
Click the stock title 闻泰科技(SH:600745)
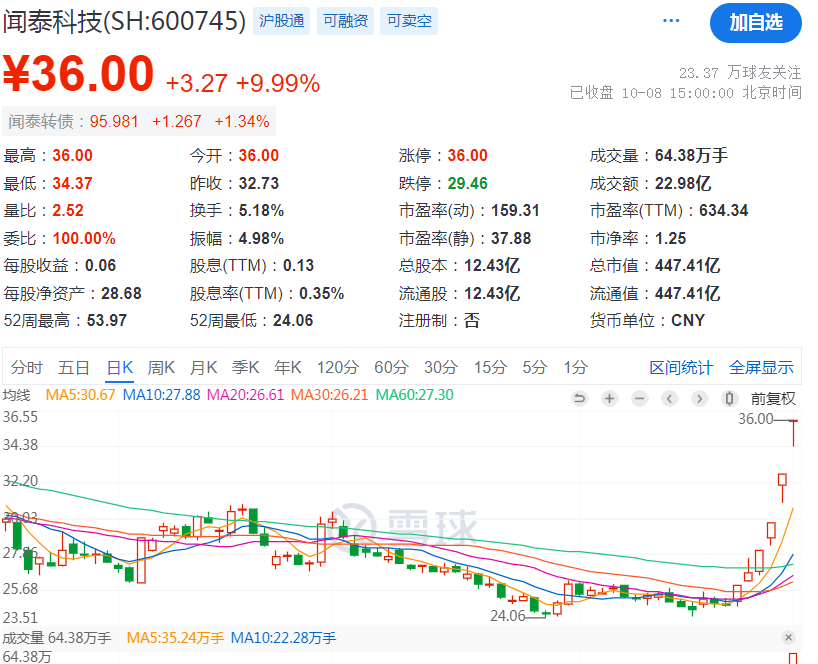[124, 21]
